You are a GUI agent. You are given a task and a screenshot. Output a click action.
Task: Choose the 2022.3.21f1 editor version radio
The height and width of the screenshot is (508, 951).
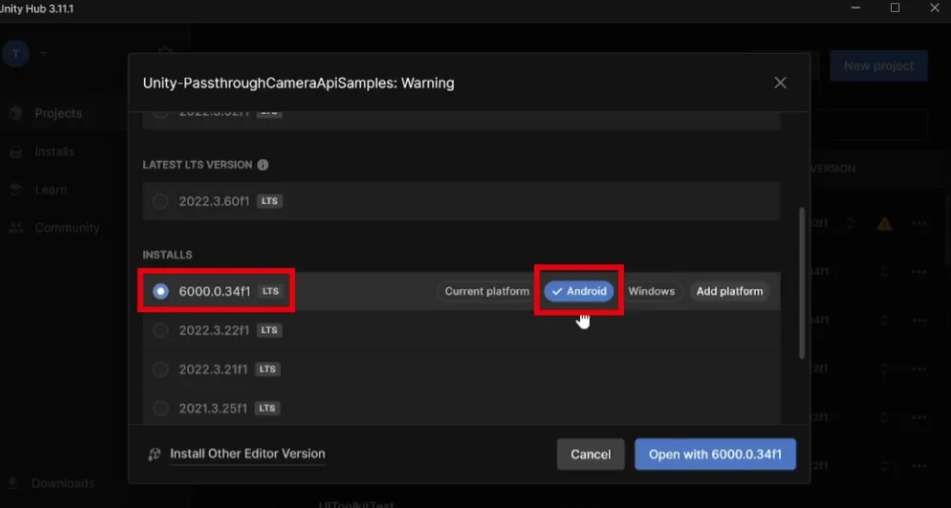160,369
